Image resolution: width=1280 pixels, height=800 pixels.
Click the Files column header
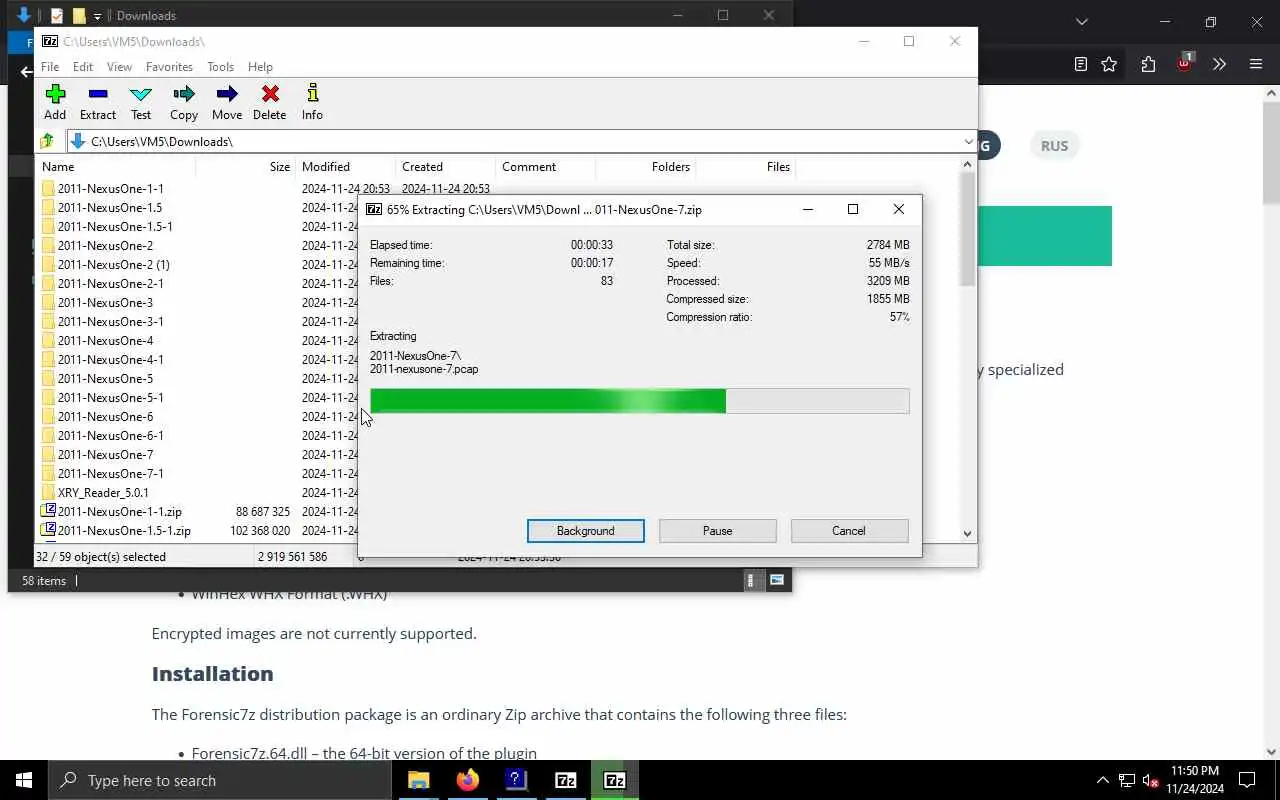745,167
